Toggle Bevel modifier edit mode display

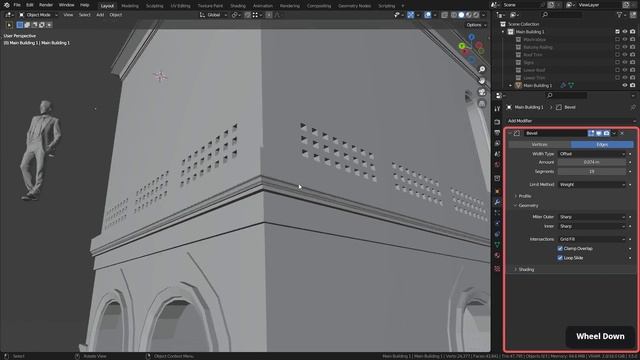pos(591,133)
